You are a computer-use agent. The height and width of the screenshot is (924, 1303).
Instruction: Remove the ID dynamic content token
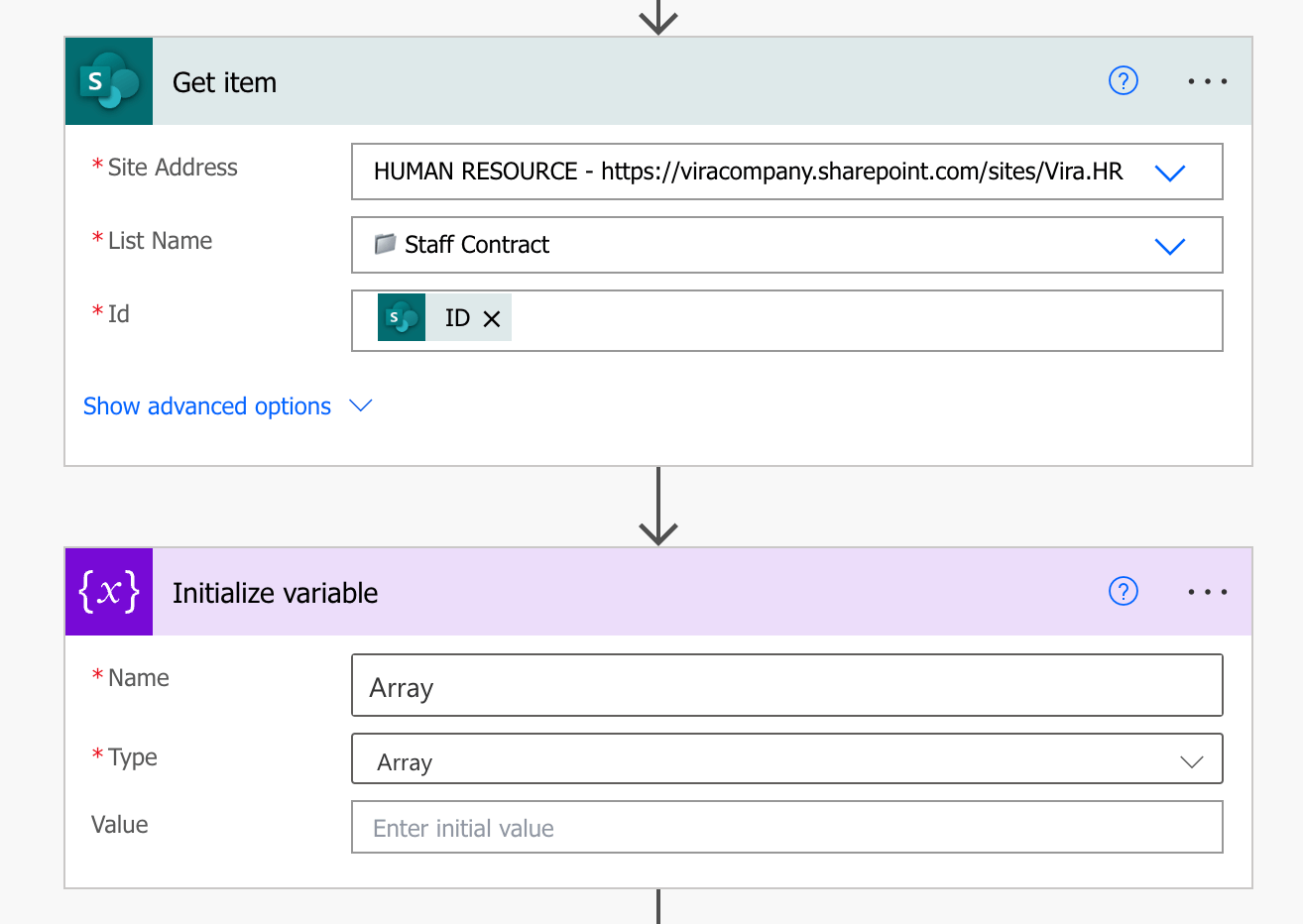point(492,318)
